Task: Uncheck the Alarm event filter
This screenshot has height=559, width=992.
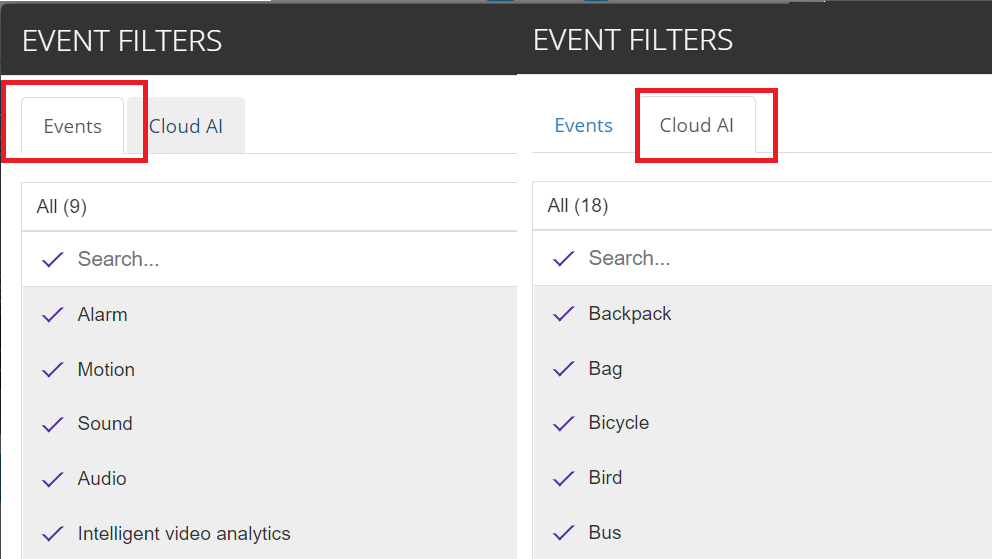Action: point(53,315)
